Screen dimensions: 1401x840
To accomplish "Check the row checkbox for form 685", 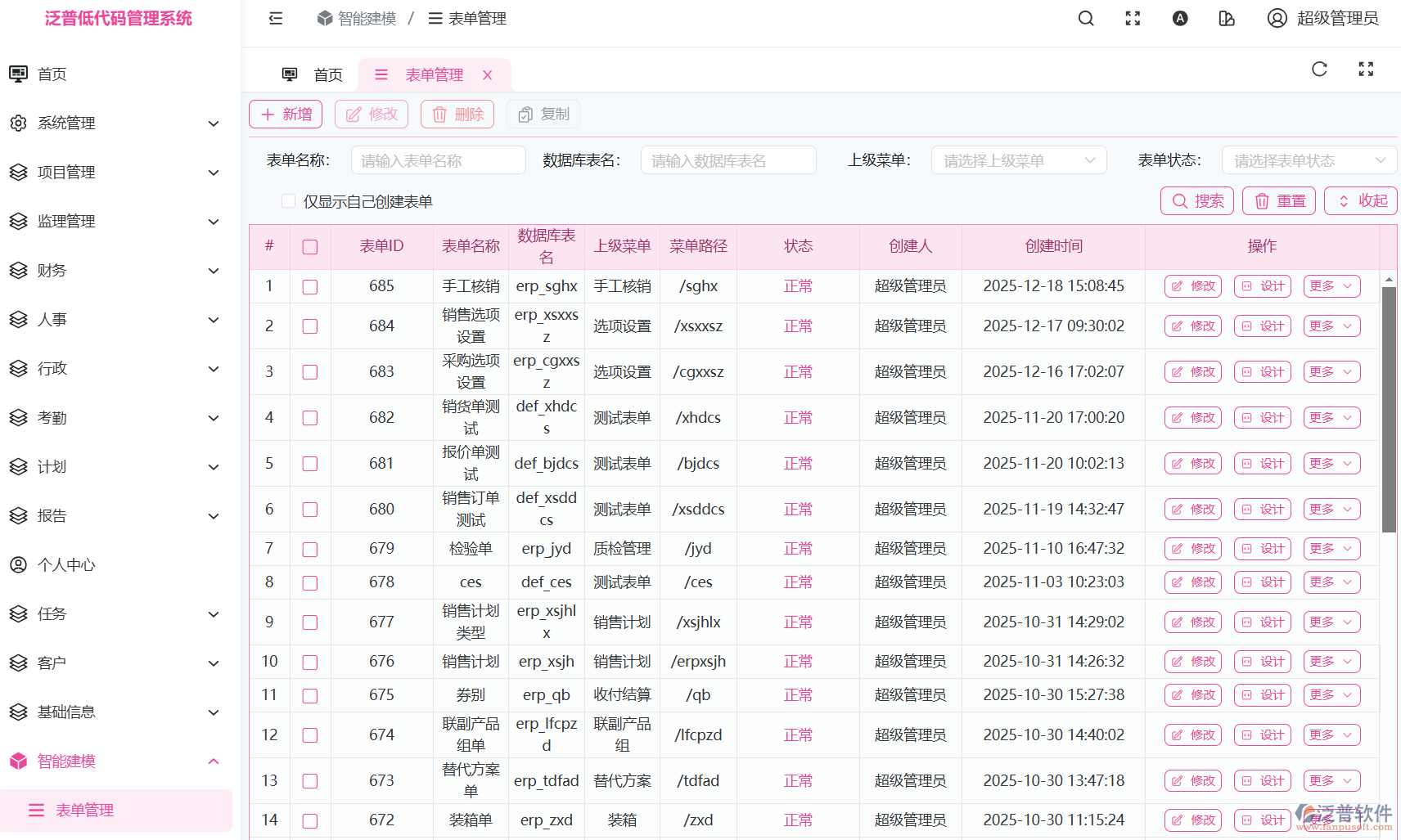I will [x=309, y=286].
